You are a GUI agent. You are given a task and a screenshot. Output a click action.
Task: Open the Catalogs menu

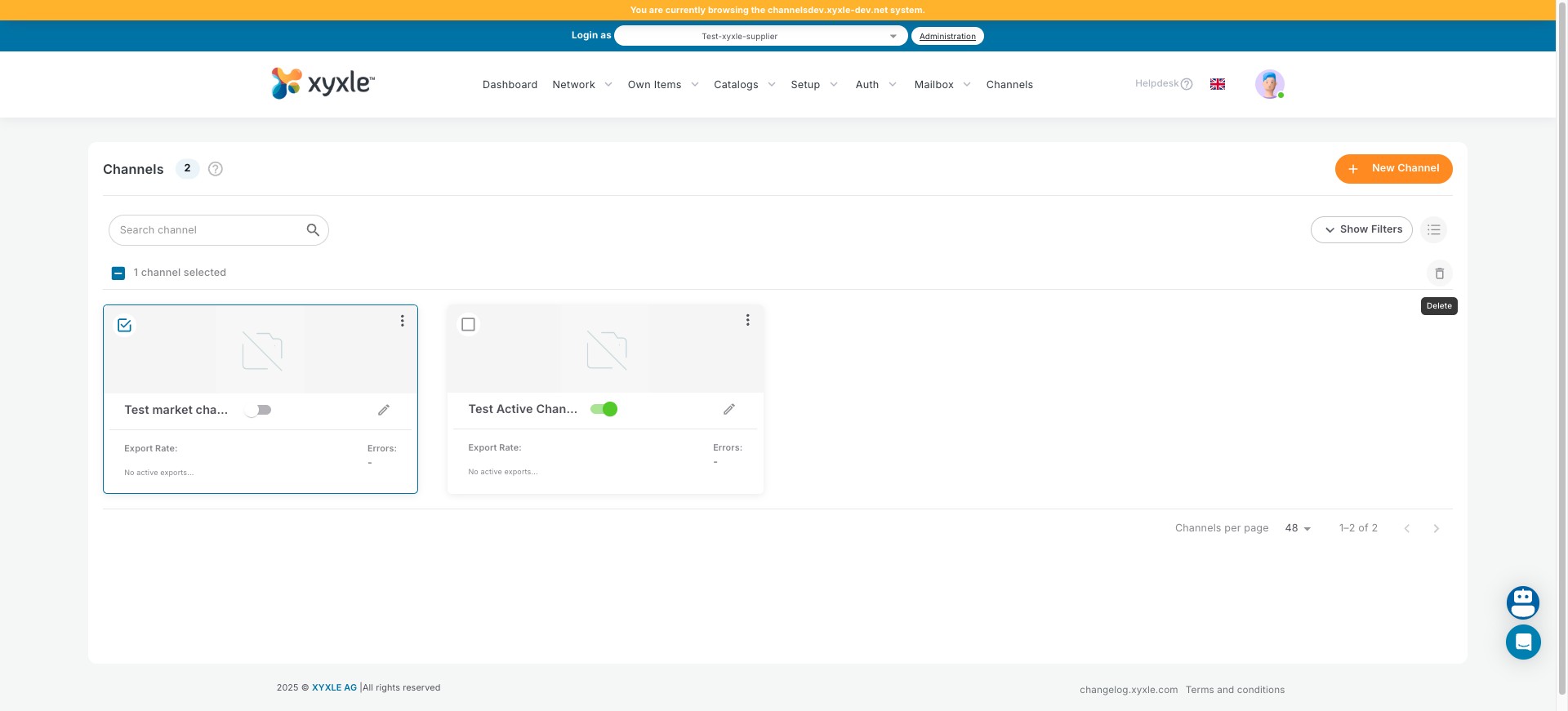pos(743,85)
